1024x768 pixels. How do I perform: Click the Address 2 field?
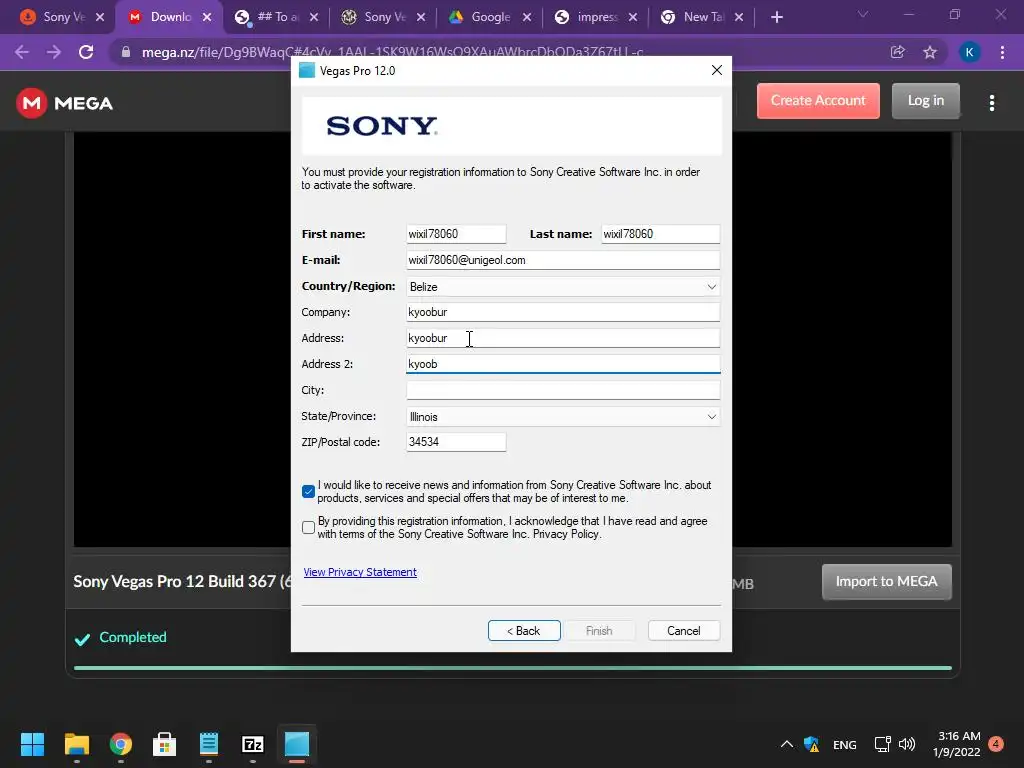click(x=563, y=364)
